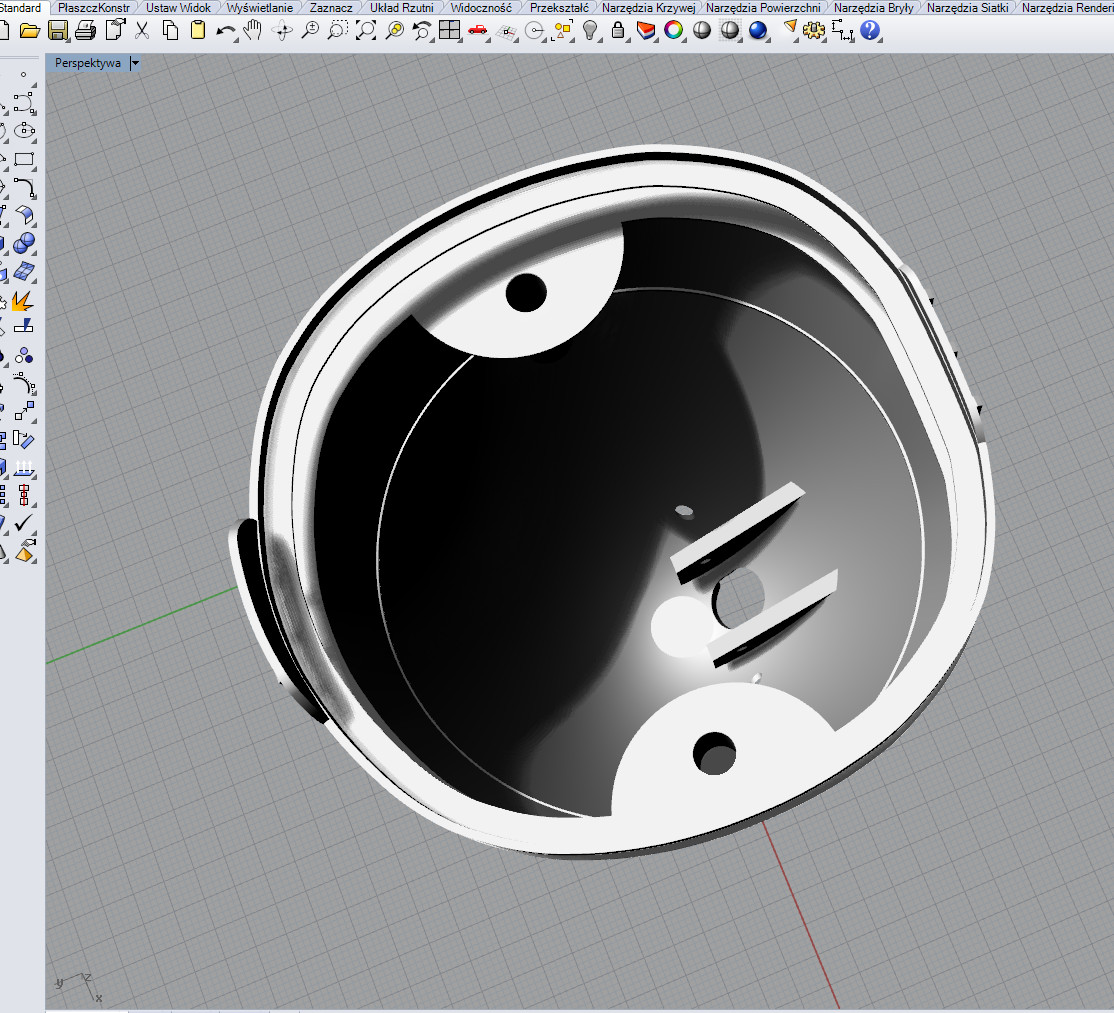The height and width of the screenshot is (1013, 1114).
Task: Toggle the hide objects light bulb icon
Action: click(x=590, y=31)
